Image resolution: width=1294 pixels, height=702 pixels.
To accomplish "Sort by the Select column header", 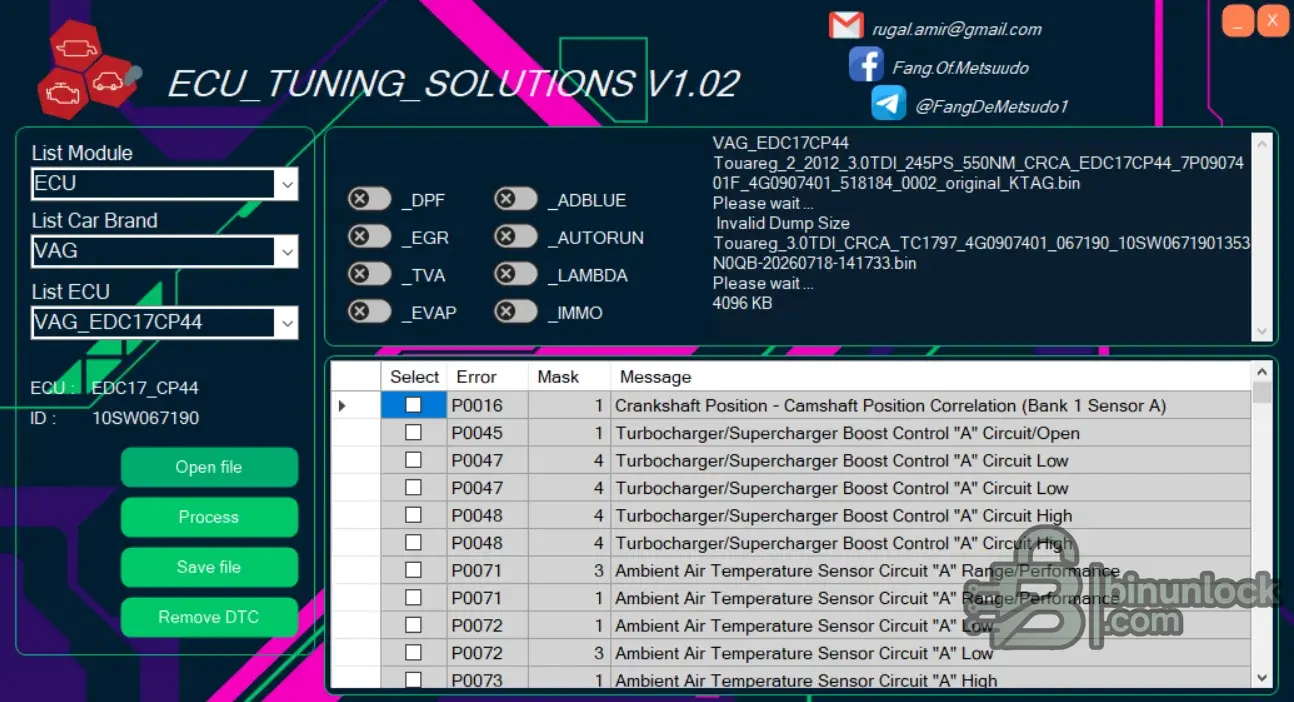I will click(x=414, y=376).
